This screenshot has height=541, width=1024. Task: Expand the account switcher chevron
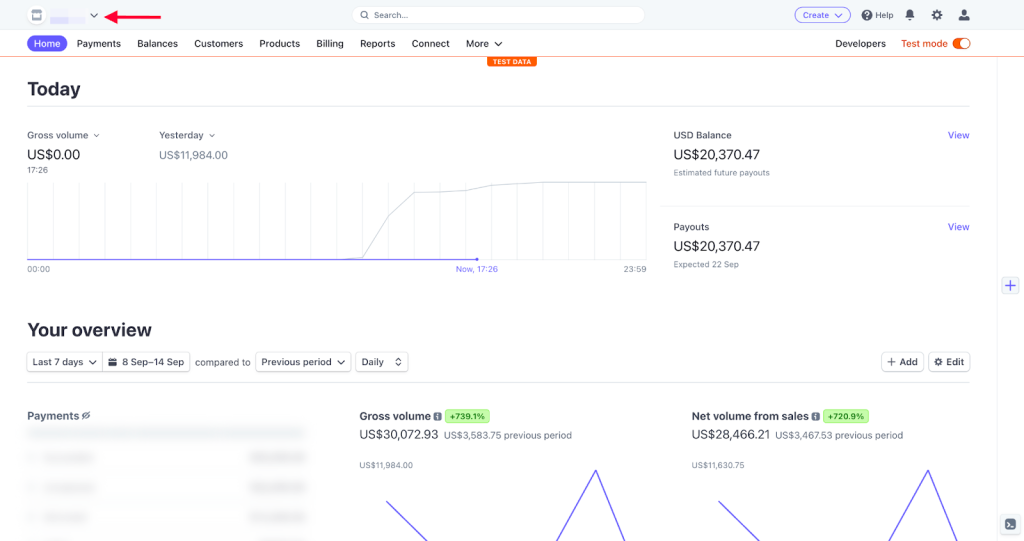pos(94,16)
